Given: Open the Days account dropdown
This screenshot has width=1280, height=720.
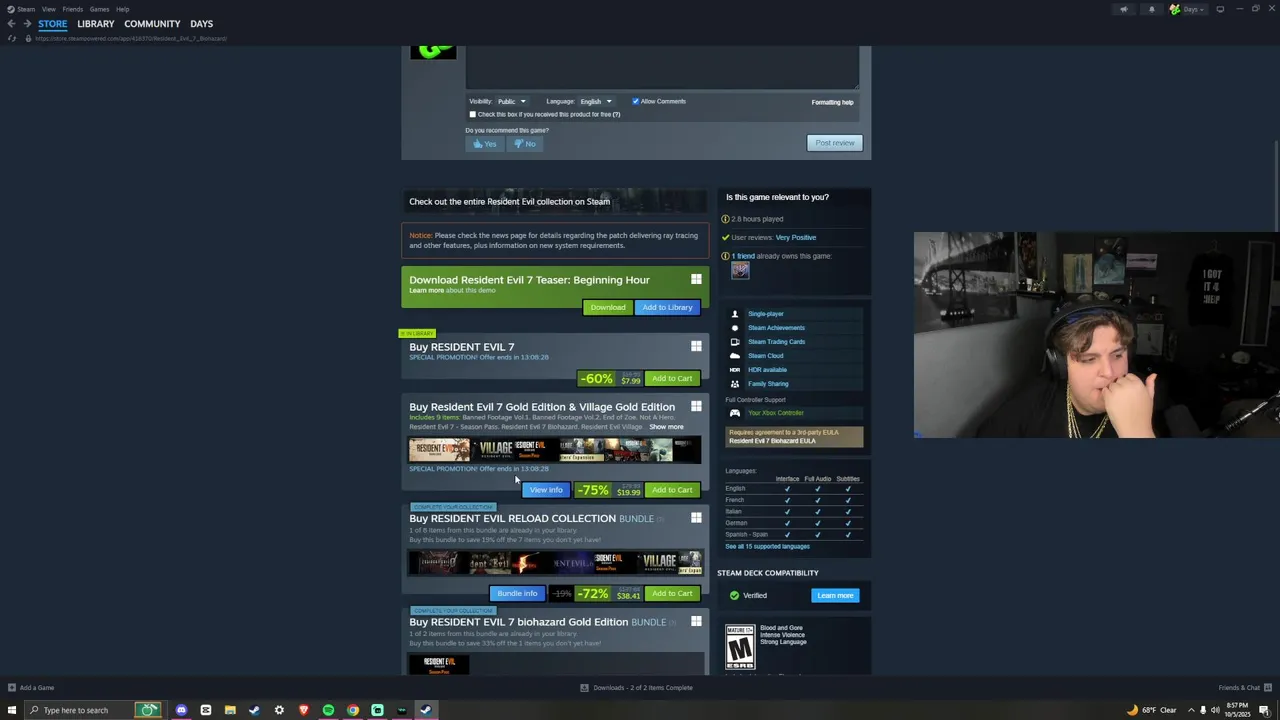Looking at the screenshot, I should pyautogui.click(x=1187, y=9).
